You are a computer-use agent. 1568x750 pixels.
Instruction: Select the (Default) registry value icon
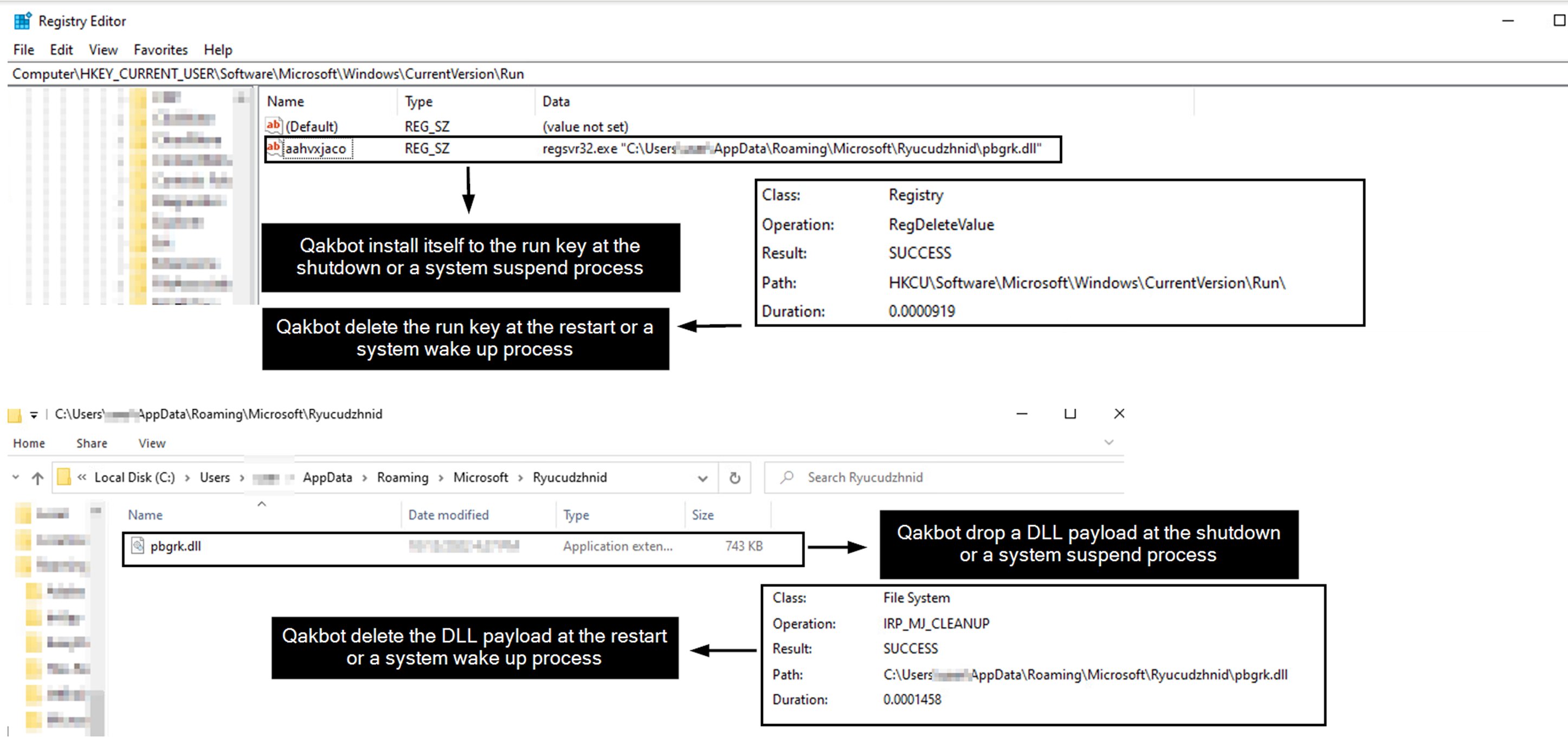coord(273,126)
